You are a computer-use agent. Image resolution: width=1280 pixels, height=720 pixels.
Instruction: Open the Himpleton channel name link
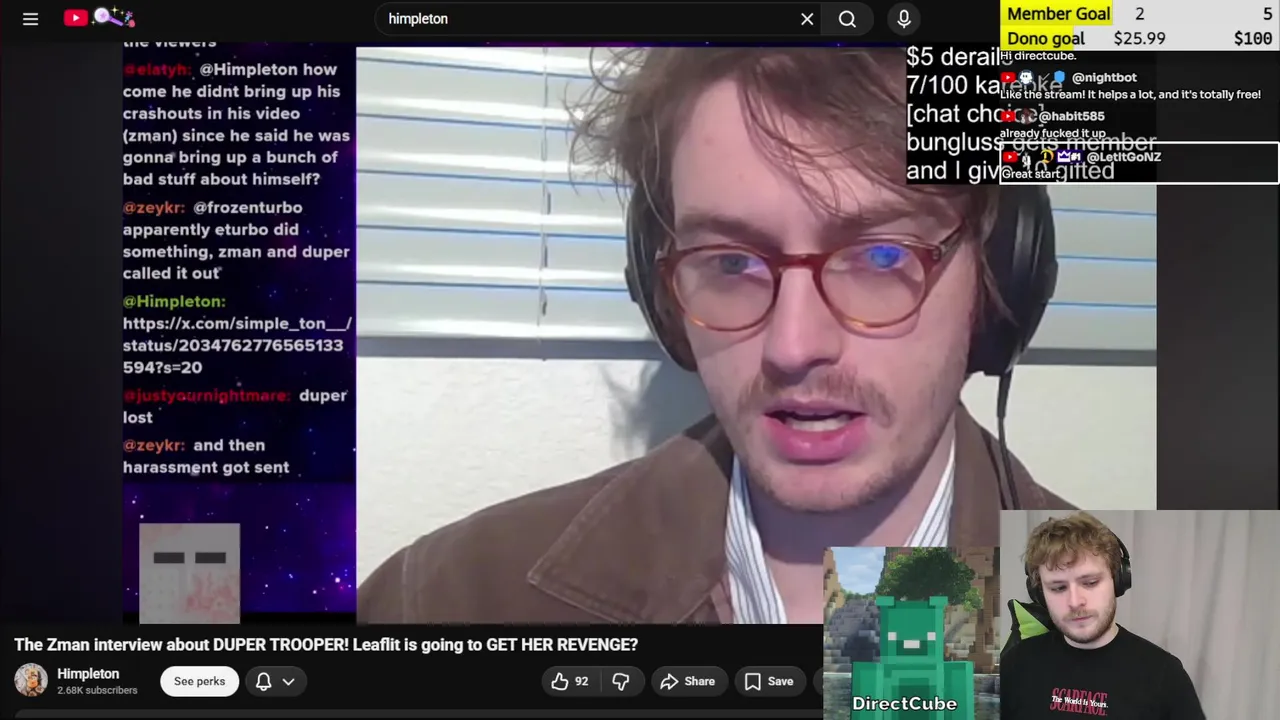88,674
